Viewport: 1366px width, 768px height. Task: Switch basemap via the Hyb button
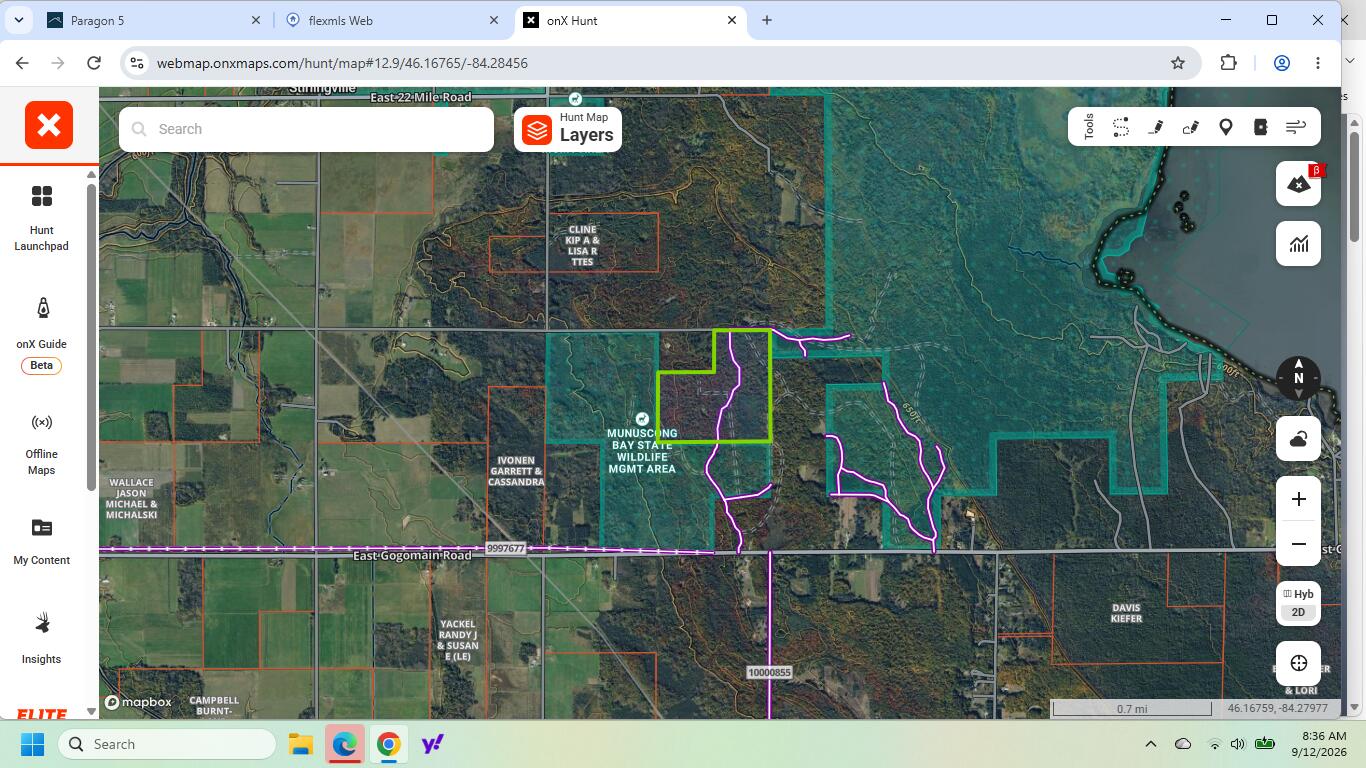click(x=1298, y=594)
